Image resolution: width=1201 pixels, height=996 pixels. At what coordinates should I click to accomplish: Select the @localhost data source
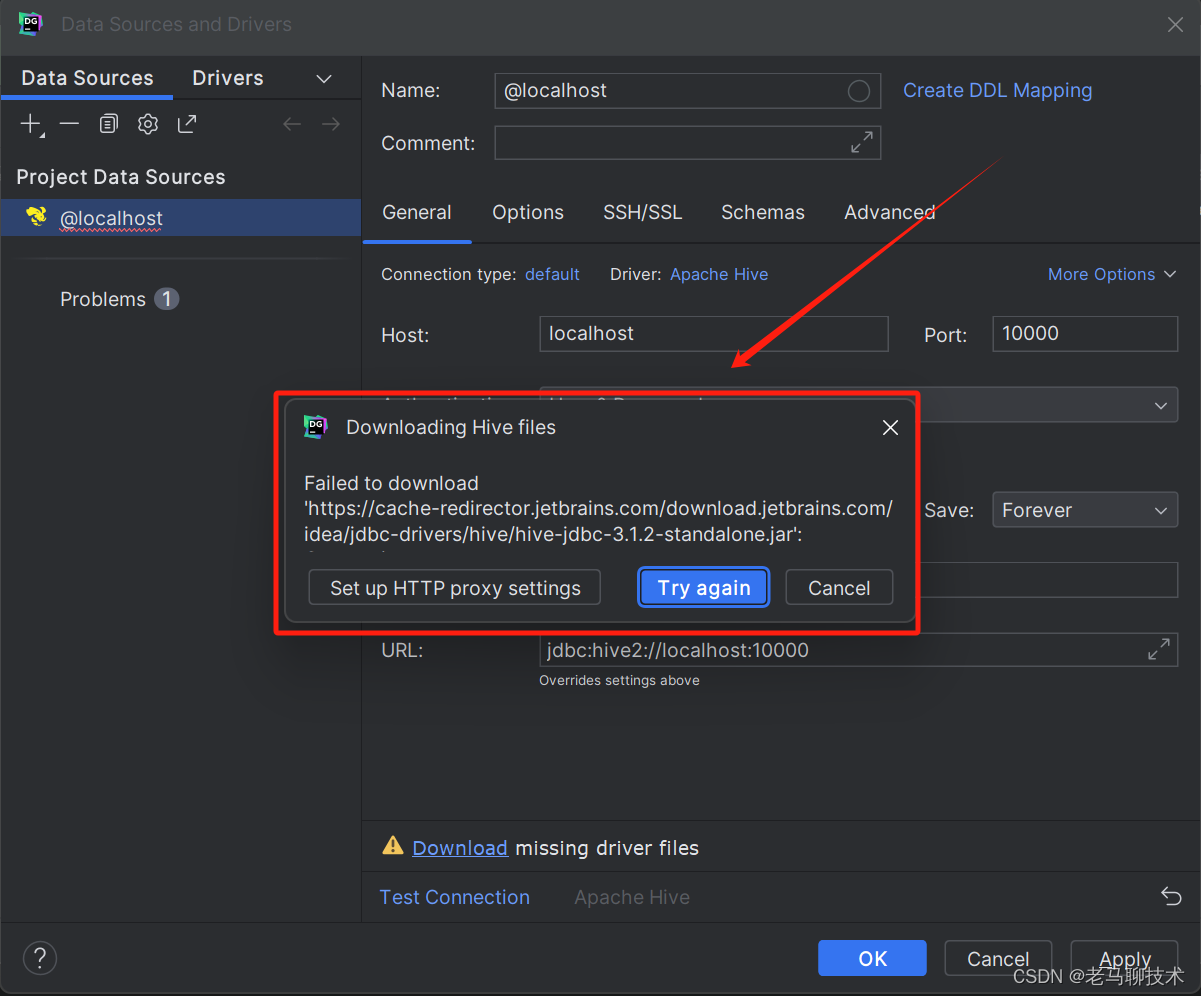(x=181, y=218)
